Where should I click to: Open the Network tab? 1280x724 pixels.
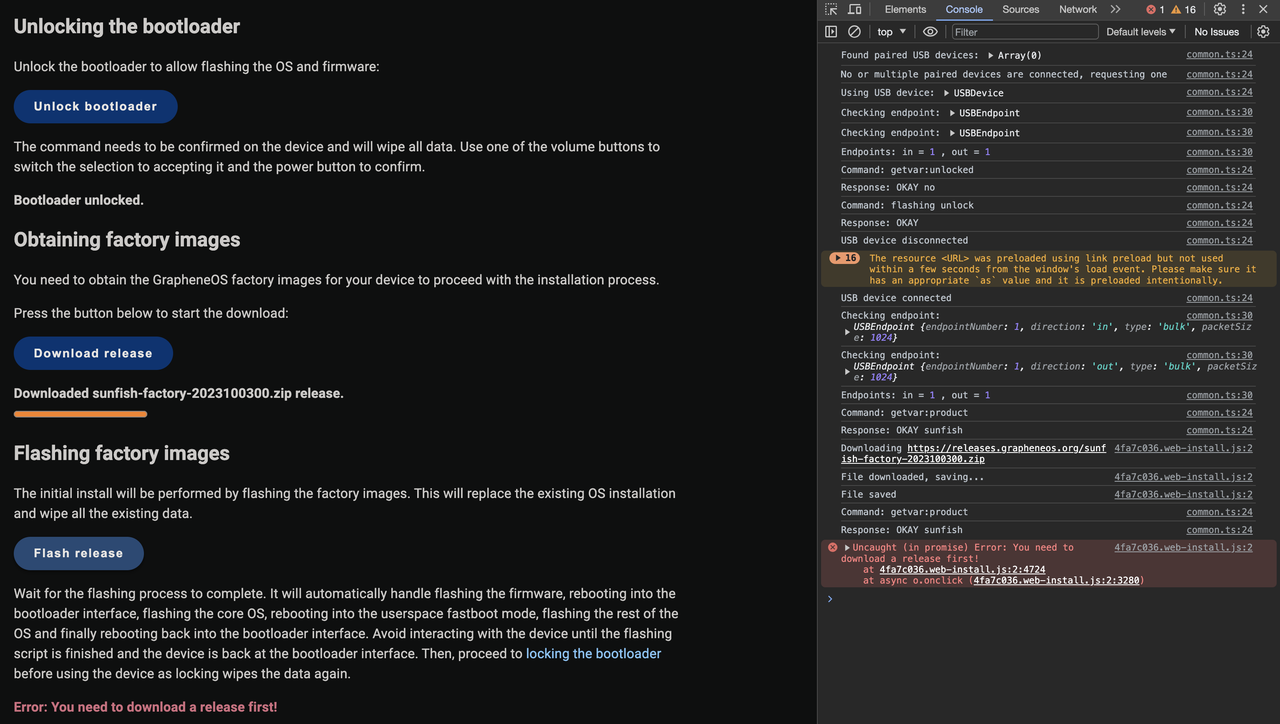[1078, 9]
